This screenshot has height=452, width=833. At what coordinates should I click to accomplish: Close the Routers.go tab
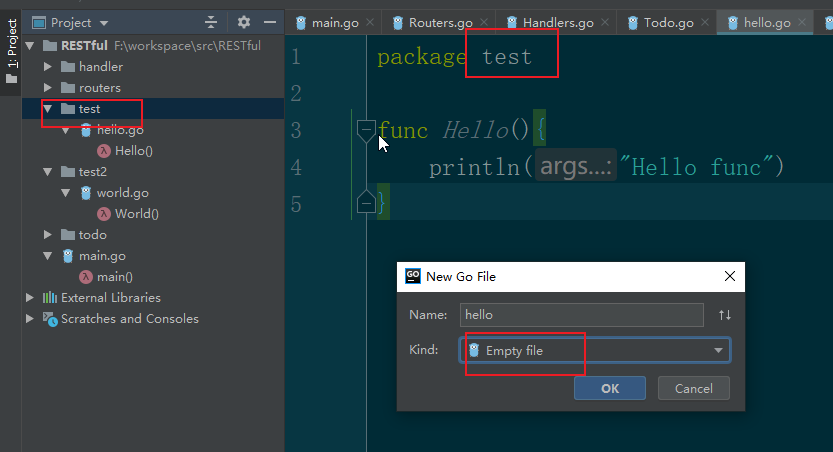click(484, 22)
